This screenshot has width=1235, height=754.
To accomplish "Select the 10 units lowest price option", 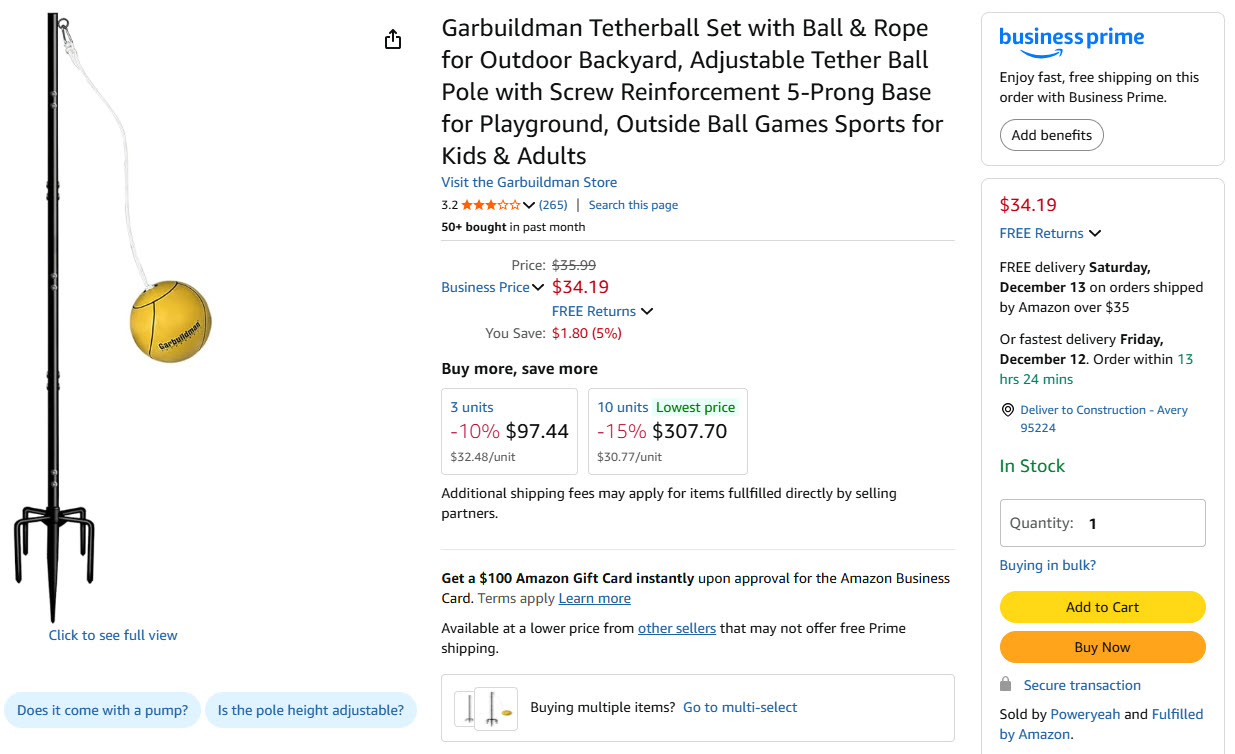I will pos(667,431).
